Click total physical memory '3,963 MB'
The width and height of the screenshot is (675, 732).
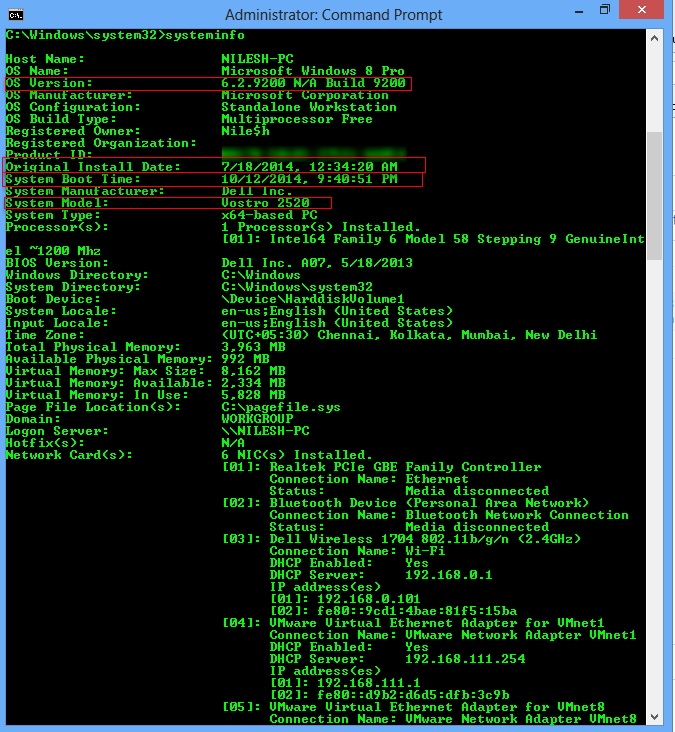253,347
